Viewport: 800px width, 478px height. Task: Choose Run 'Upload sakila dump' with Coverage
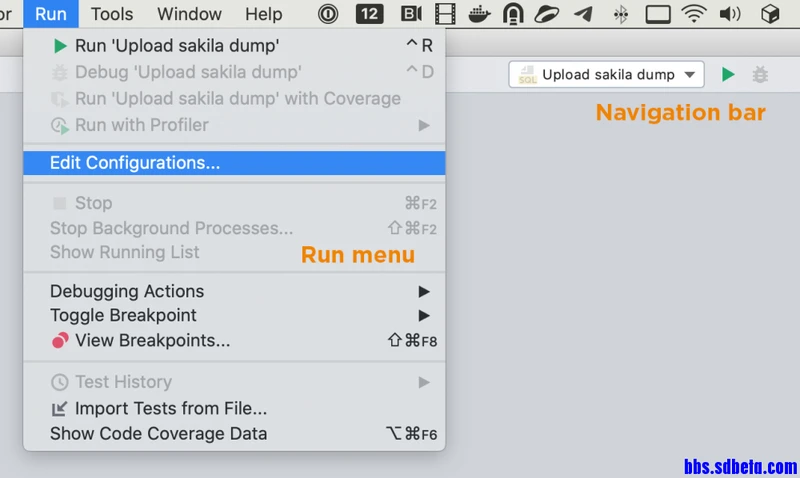(234, 98)
